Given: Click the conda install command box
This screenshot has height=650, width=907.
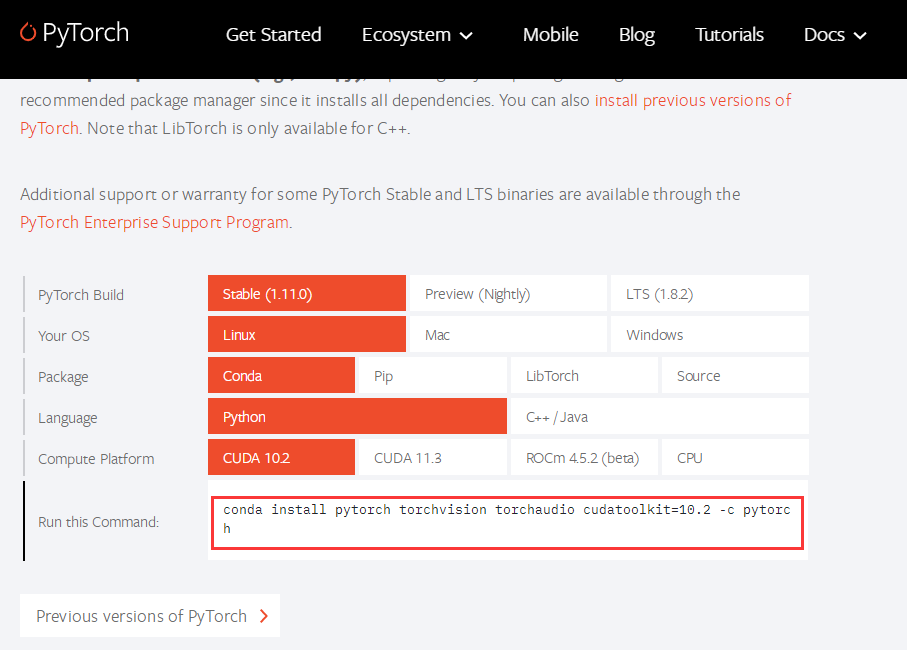Looking at the screenshot, I should click(x=507, y=520).
